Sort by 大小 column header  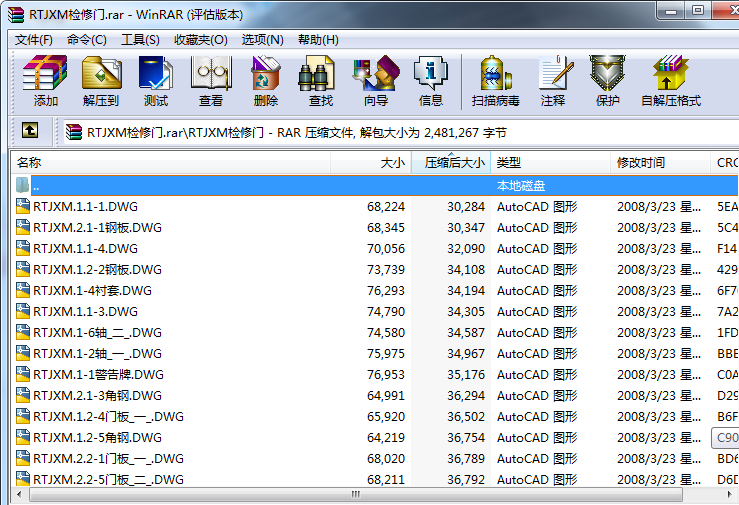pos(371,163)
